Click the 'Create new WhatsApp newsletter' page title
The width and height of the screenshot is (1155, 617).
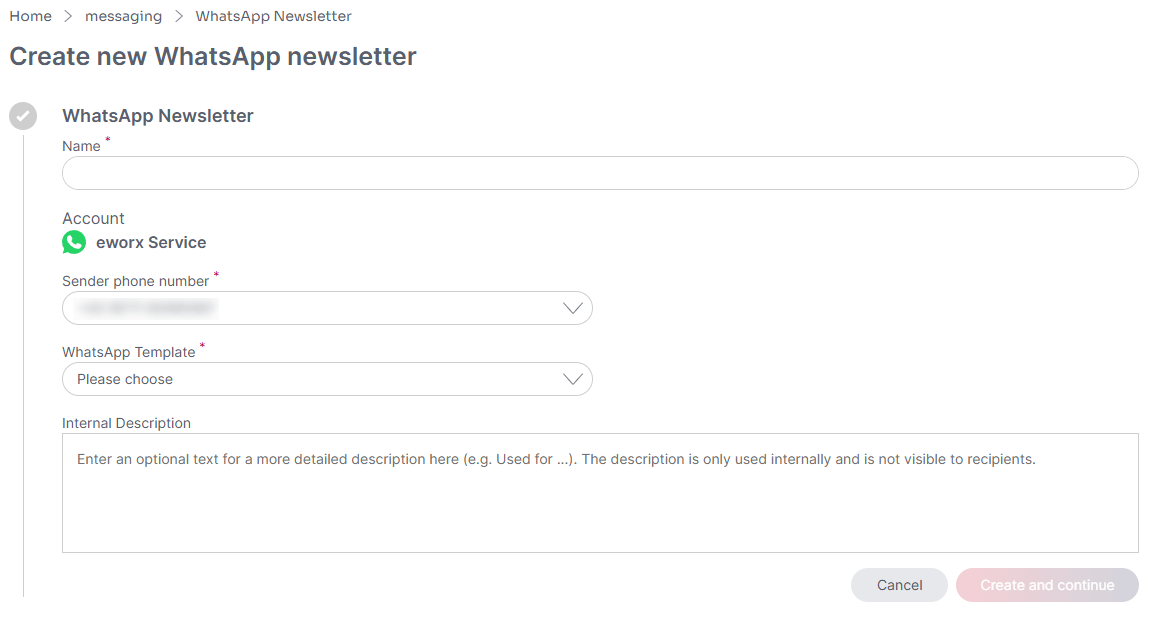213,57
